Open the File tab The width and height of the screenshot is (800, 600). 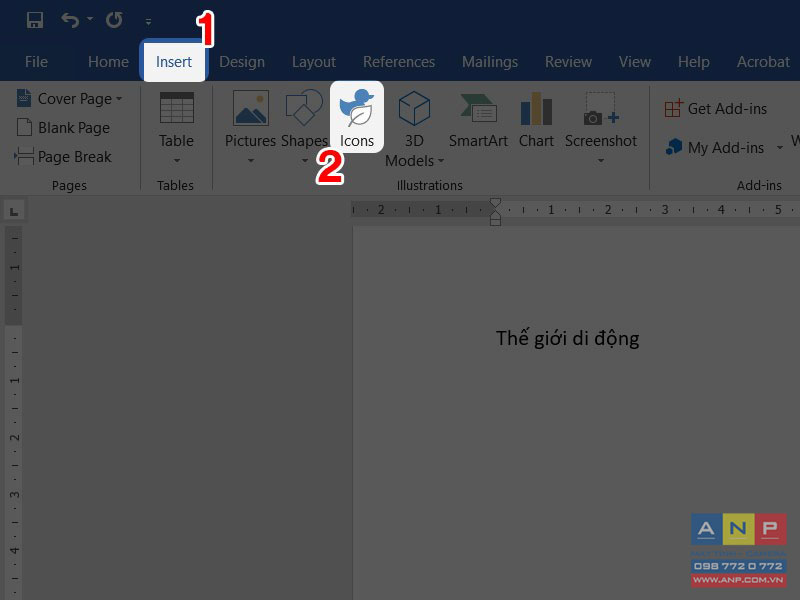(36, 62)
